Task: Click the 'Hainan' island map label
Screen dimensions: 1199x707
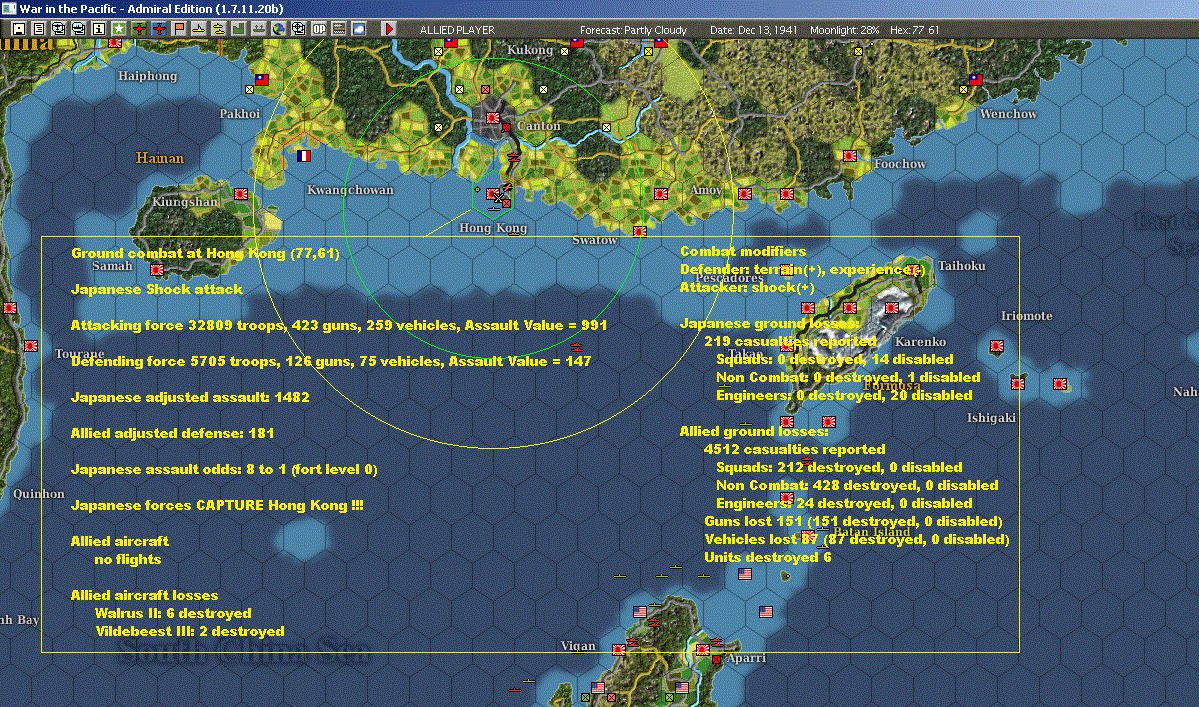Action: point(160,157)
